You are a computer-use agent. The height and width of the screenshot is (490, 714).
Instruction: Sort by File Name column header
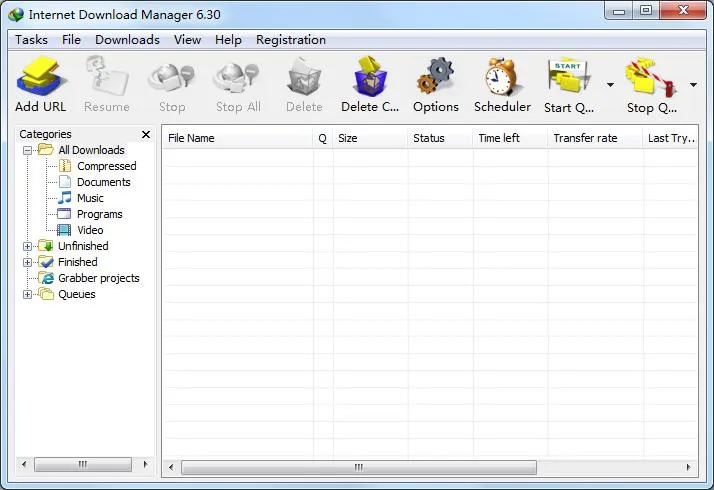pyautogui.click(x=238, y=138)
